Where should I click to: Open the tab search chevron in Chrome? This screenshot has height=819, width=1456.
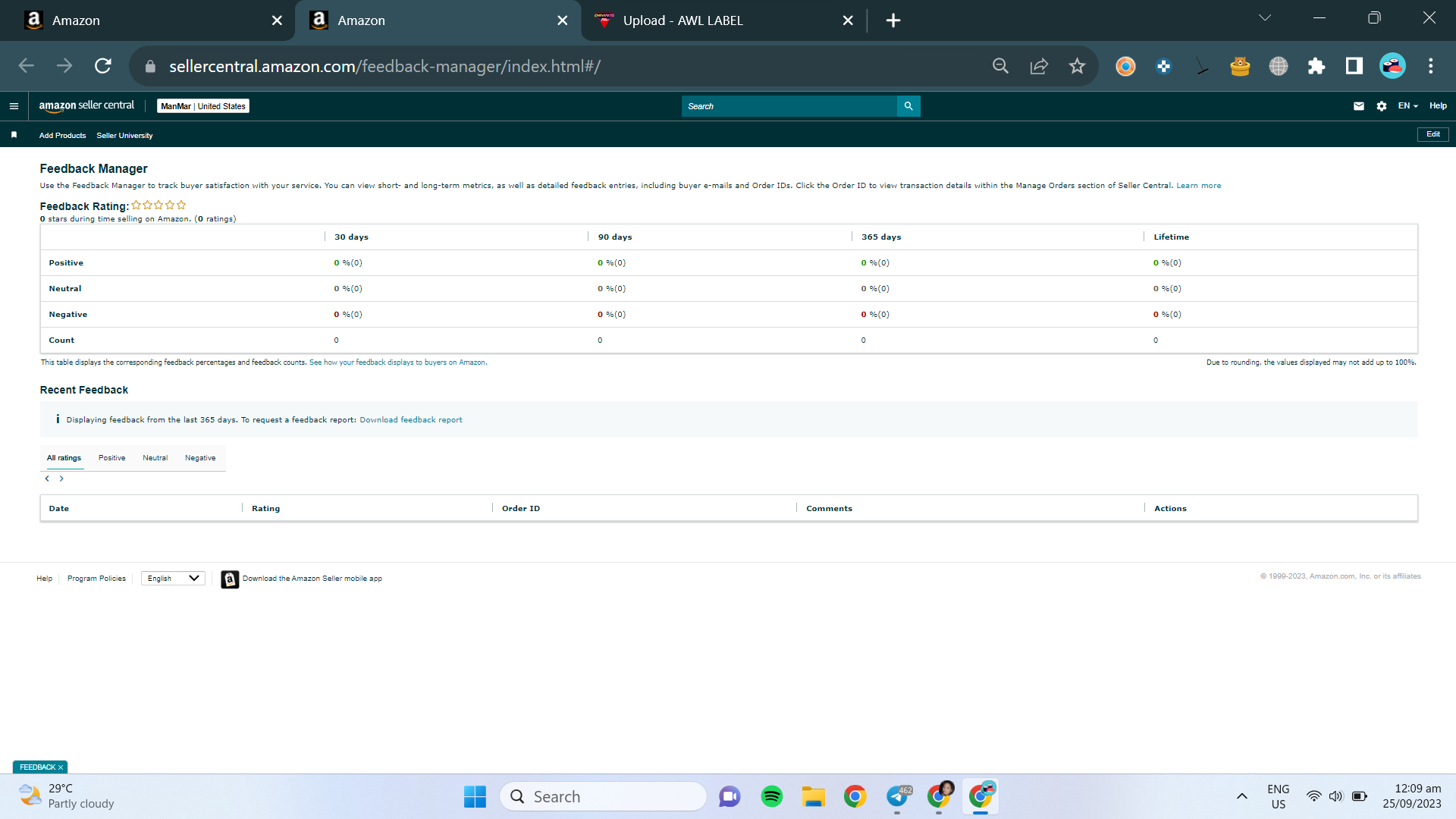click(1265, 18)
